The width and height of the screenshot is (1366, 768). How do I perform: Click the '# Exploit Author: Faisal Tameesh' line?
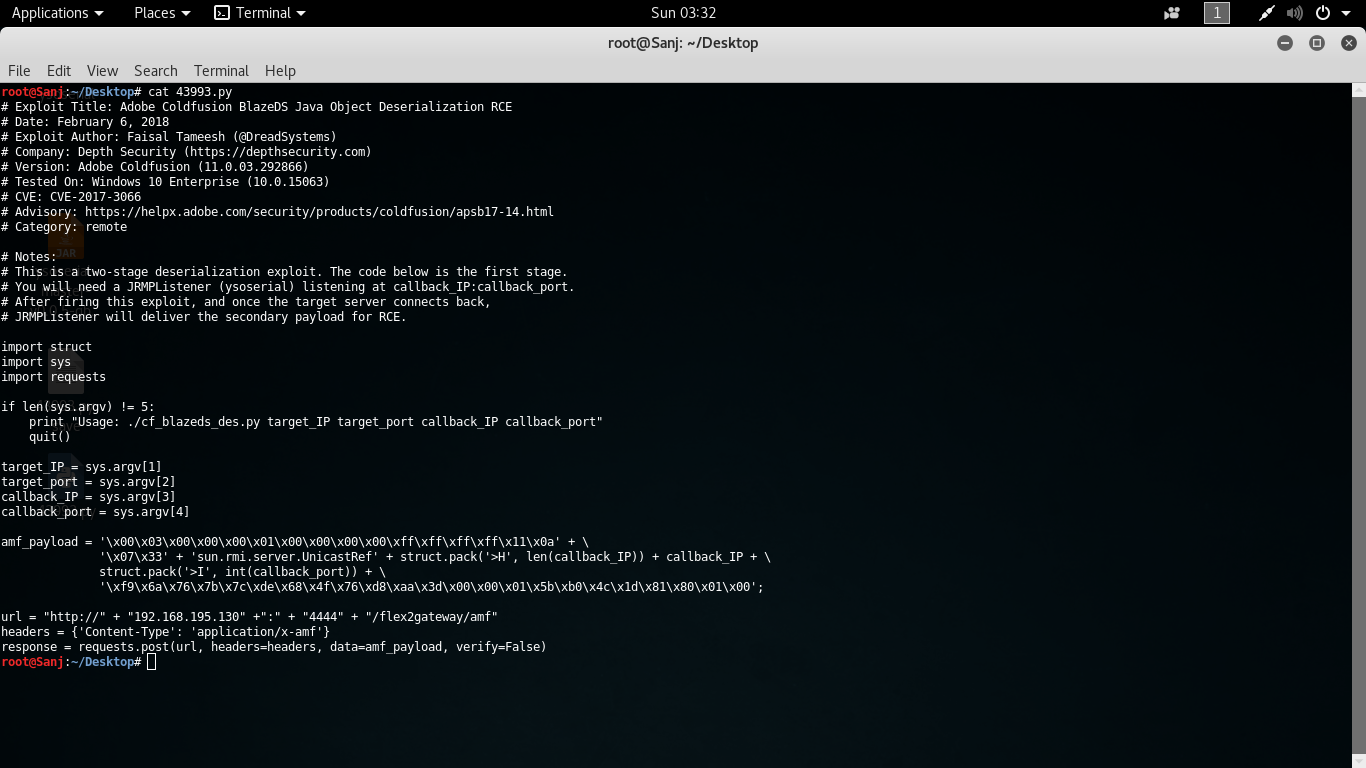pos(169,137)
